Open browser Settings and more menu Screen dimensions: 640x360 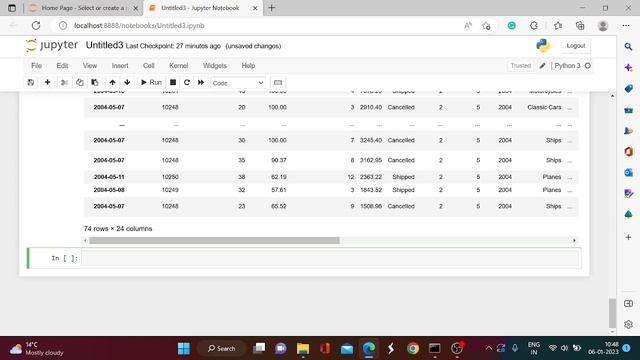[x=626, y=26]
